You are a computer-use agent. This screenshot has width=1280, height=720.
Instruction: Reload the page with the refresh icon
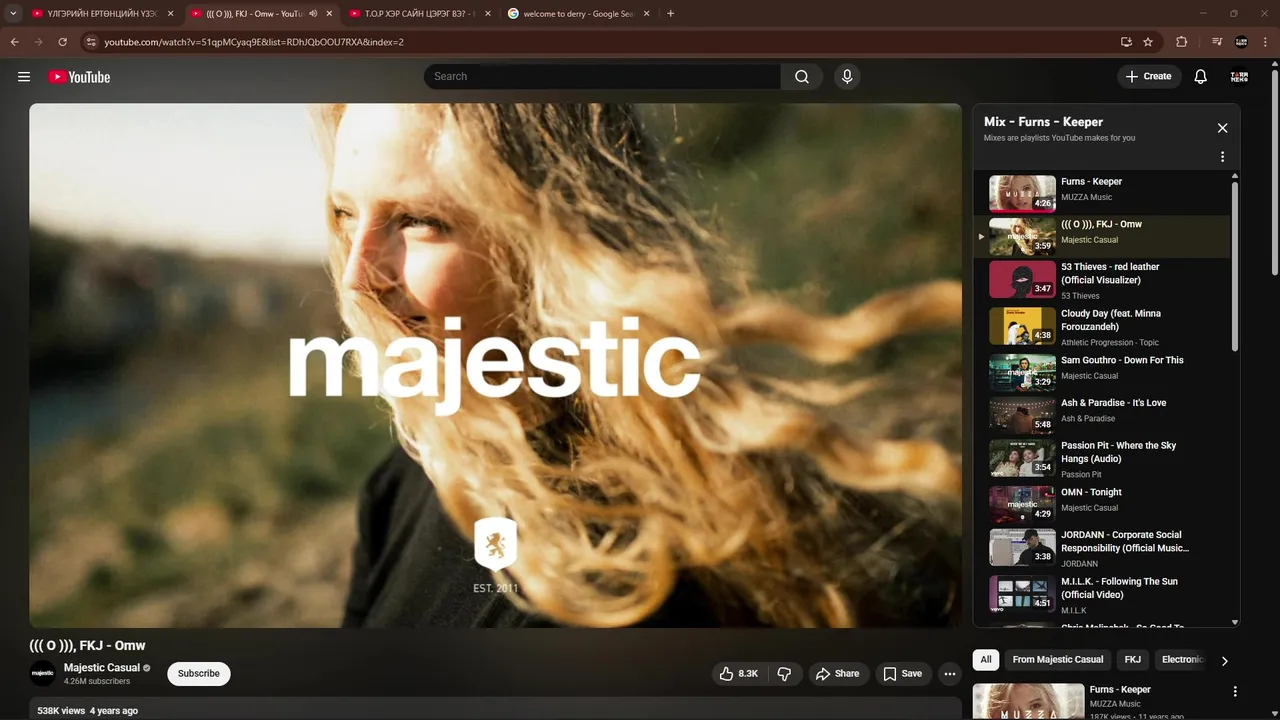click(x=62, y=42)
